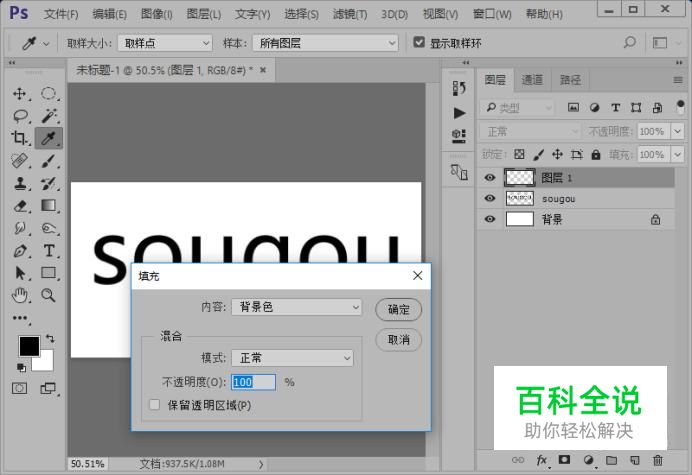The height and width of the screenshot is (475, 692).
Task: Add a layer mask
Action: [x=564, y=460]
